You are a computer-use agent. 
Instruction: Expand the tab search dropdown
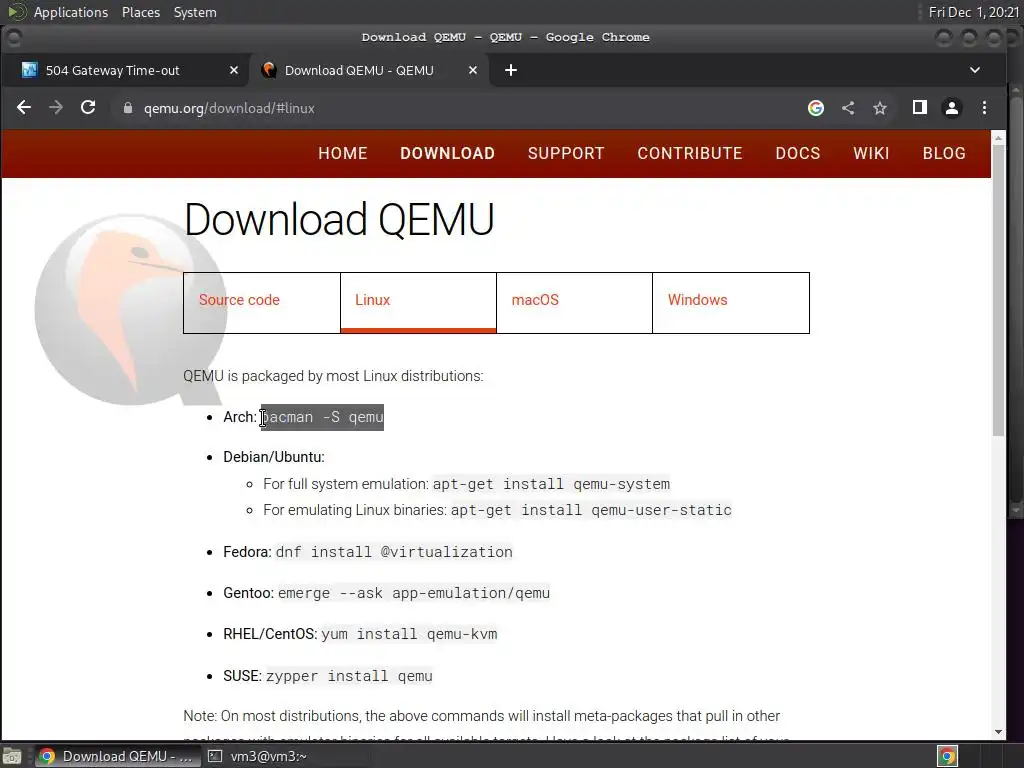pos(975,71)
